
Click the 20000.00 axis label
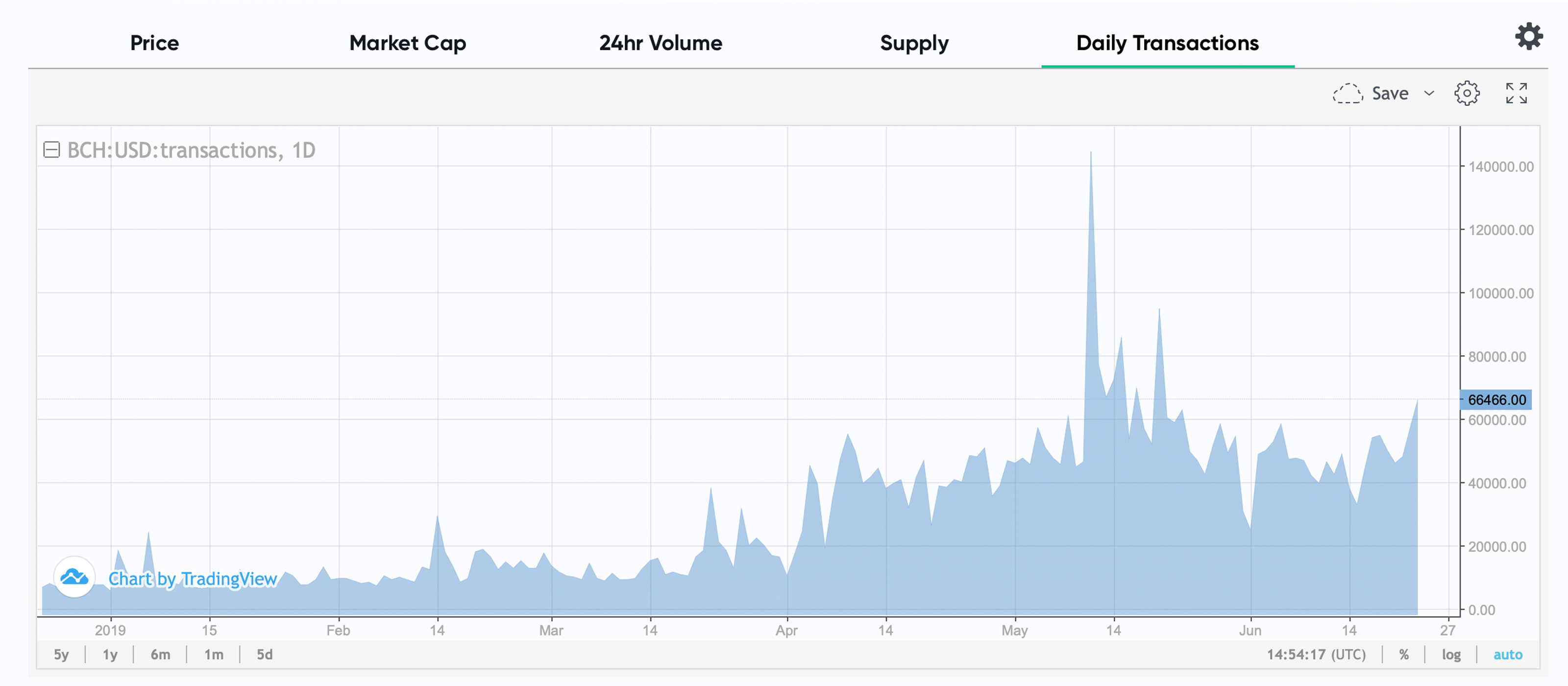tap(1497, 547)
